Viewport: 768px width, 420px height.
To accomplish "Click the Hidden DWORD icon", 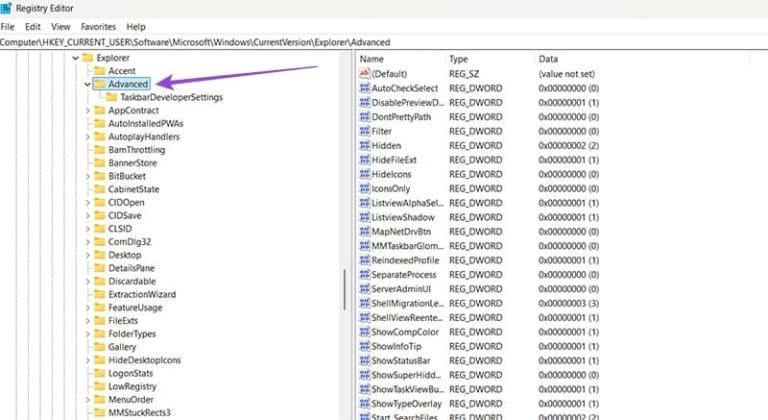I will coord(364,146).
